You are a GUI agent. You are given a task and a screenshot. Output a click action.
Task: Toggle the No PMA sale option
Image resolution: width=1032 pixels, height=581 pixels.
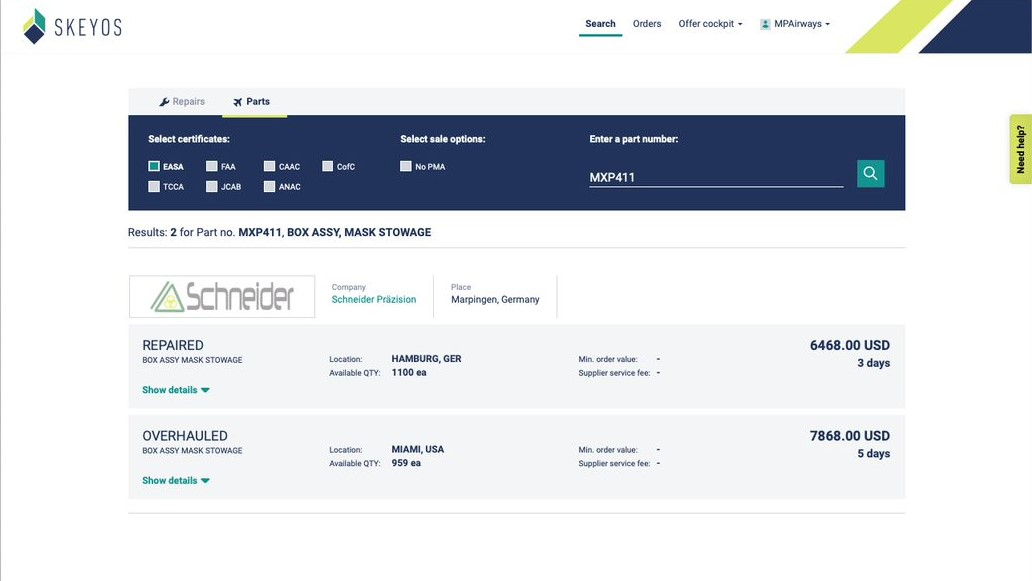pos(405,166)
